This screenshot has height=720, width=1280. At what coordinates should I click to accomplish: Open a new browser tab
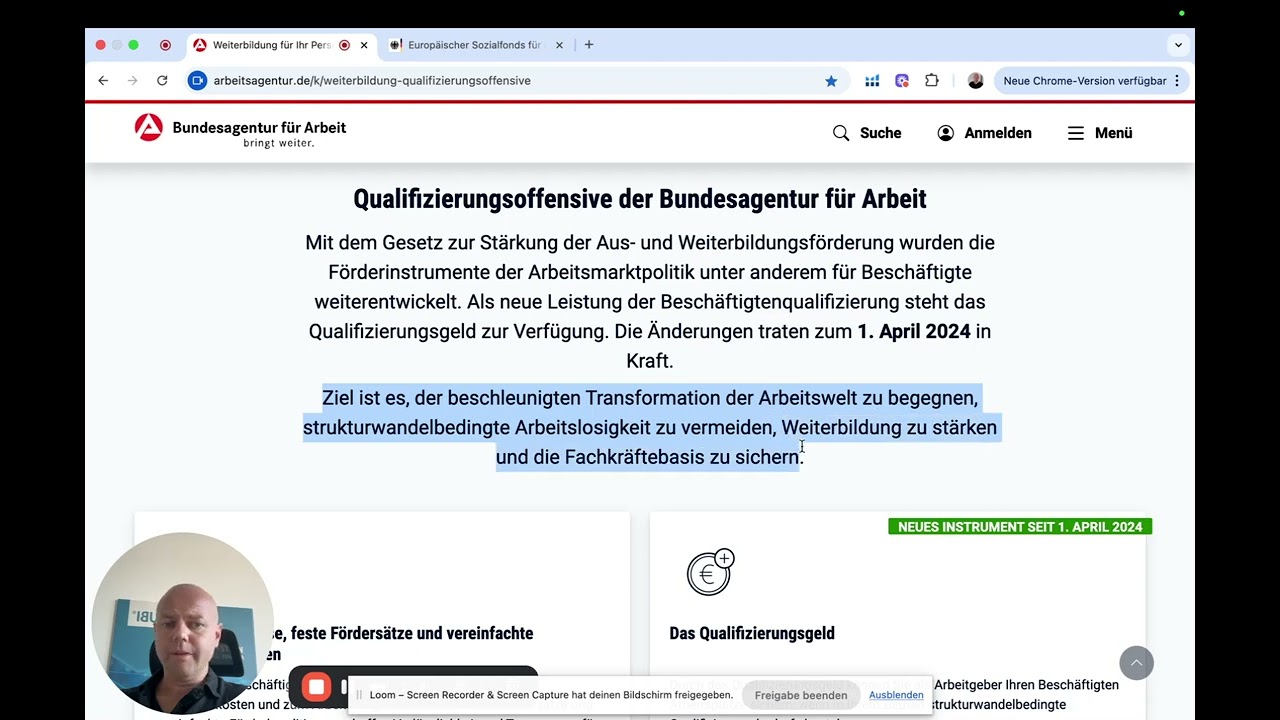pyautogui.click(x=589, y=45)
